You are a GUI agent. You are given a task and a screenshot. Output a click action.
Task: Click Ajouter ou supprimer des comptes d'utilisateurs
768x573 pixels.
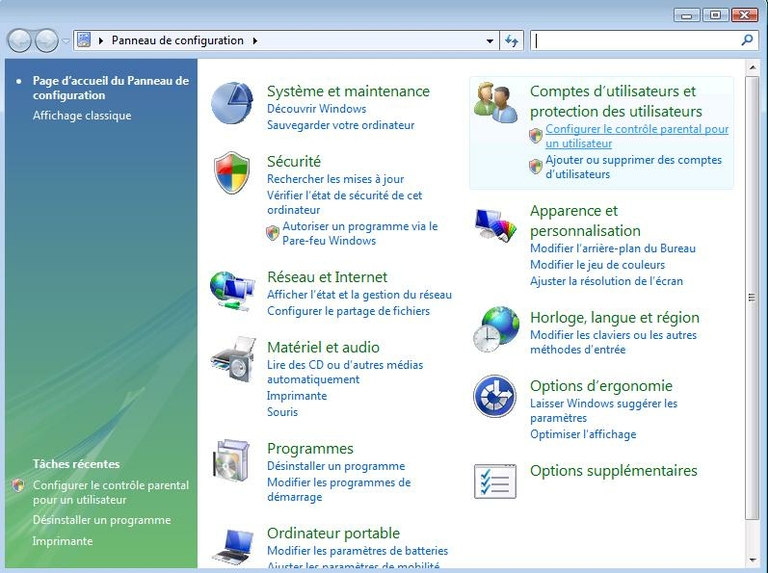(x=633, y=167)
